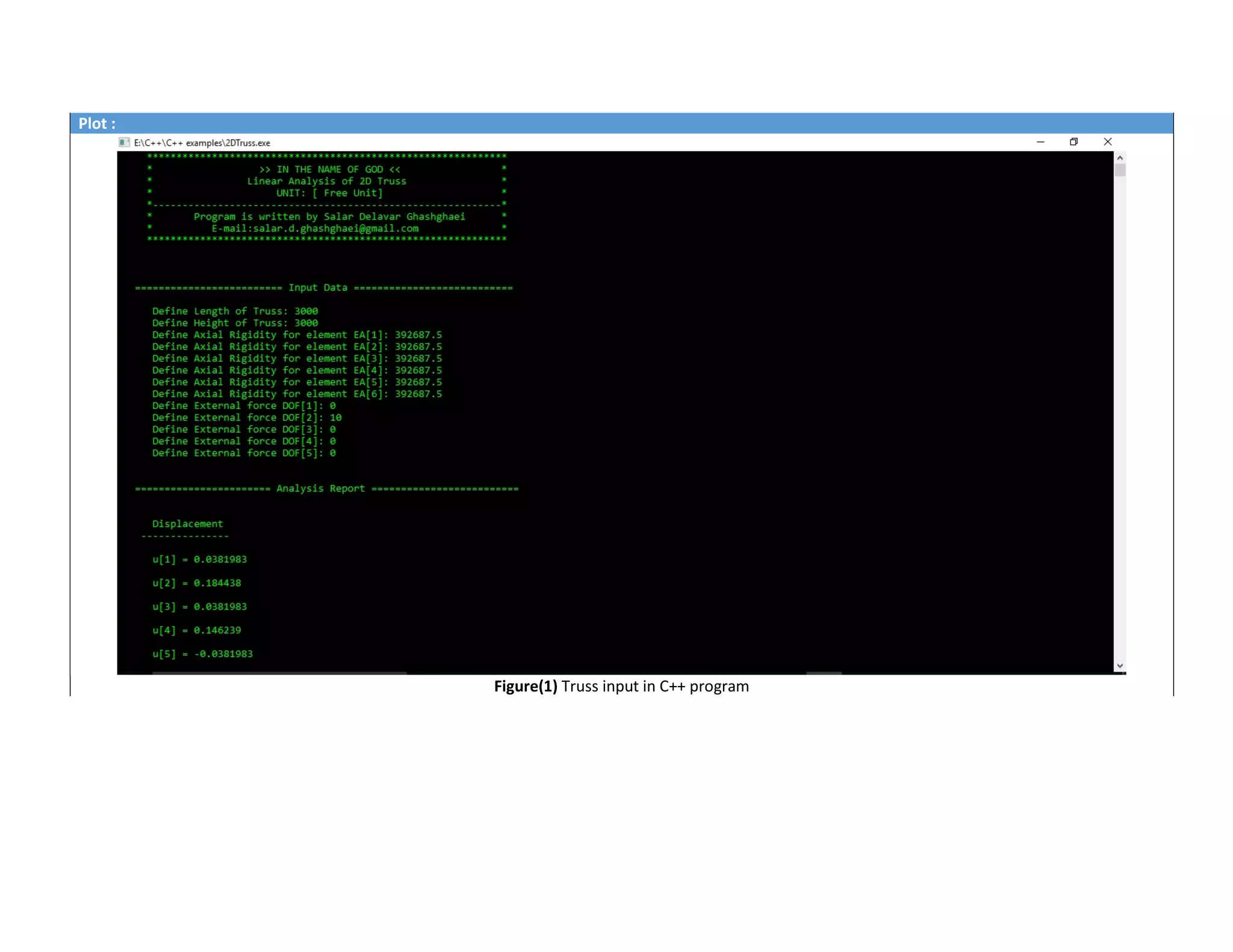Click 'Define Length of Truss: 3000' line

[235, 311]
